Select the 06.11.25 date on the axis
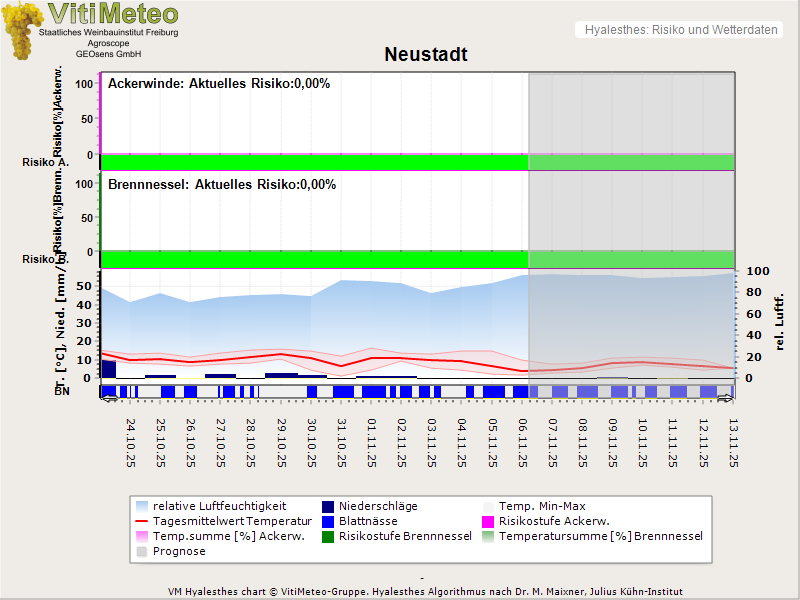Image resolution: width=800 pixels, height=600 pixels. (x=521, y=440)
